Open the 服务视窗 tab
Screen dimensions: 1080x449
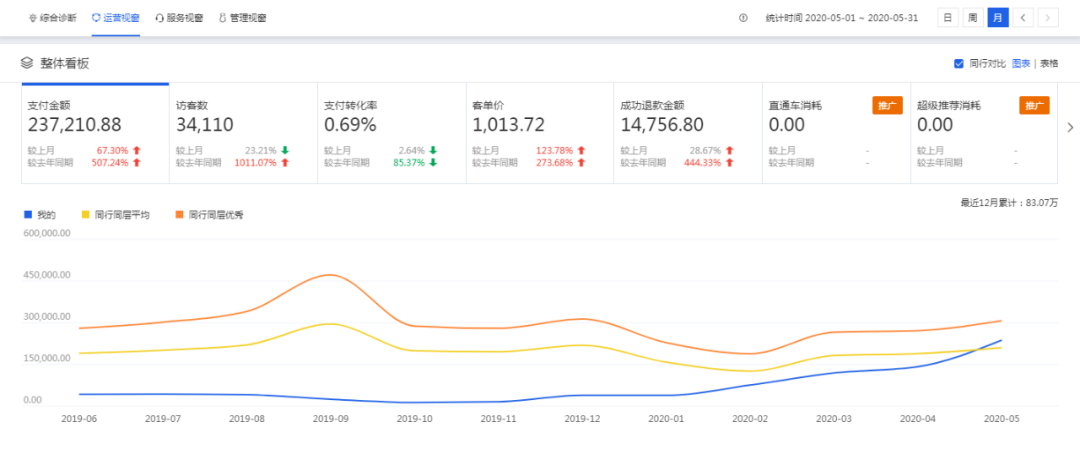(x=179, y=18)
